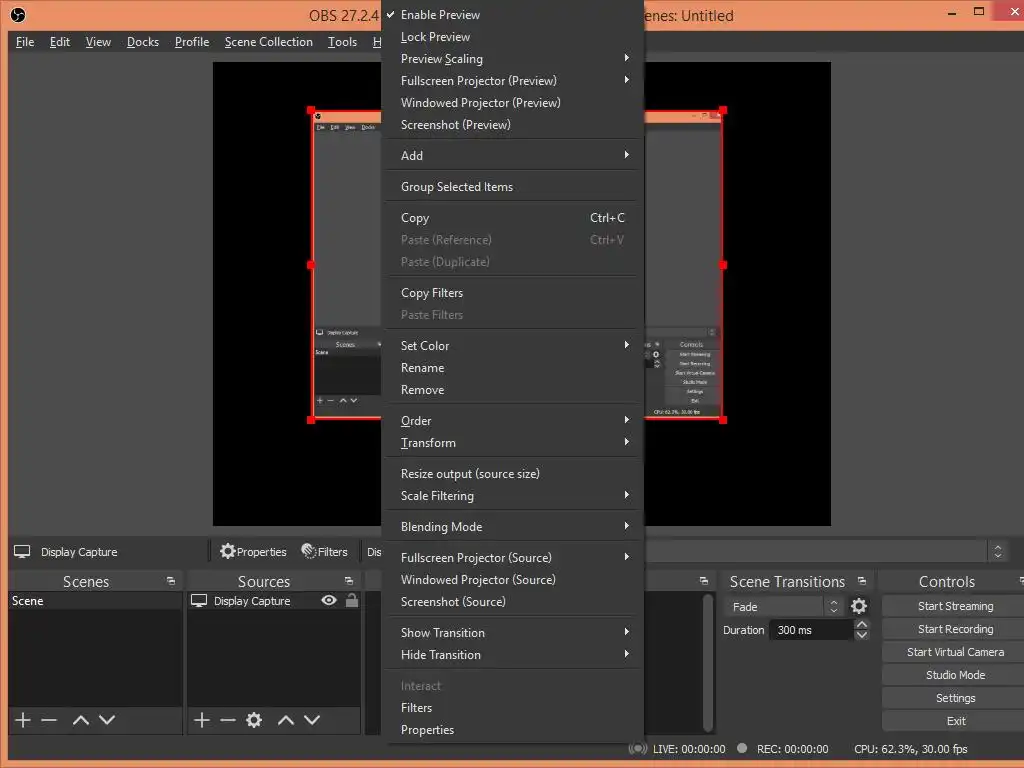1024x768 pixels.
Task: Open the Profile menu
Action: click(192, 42)
